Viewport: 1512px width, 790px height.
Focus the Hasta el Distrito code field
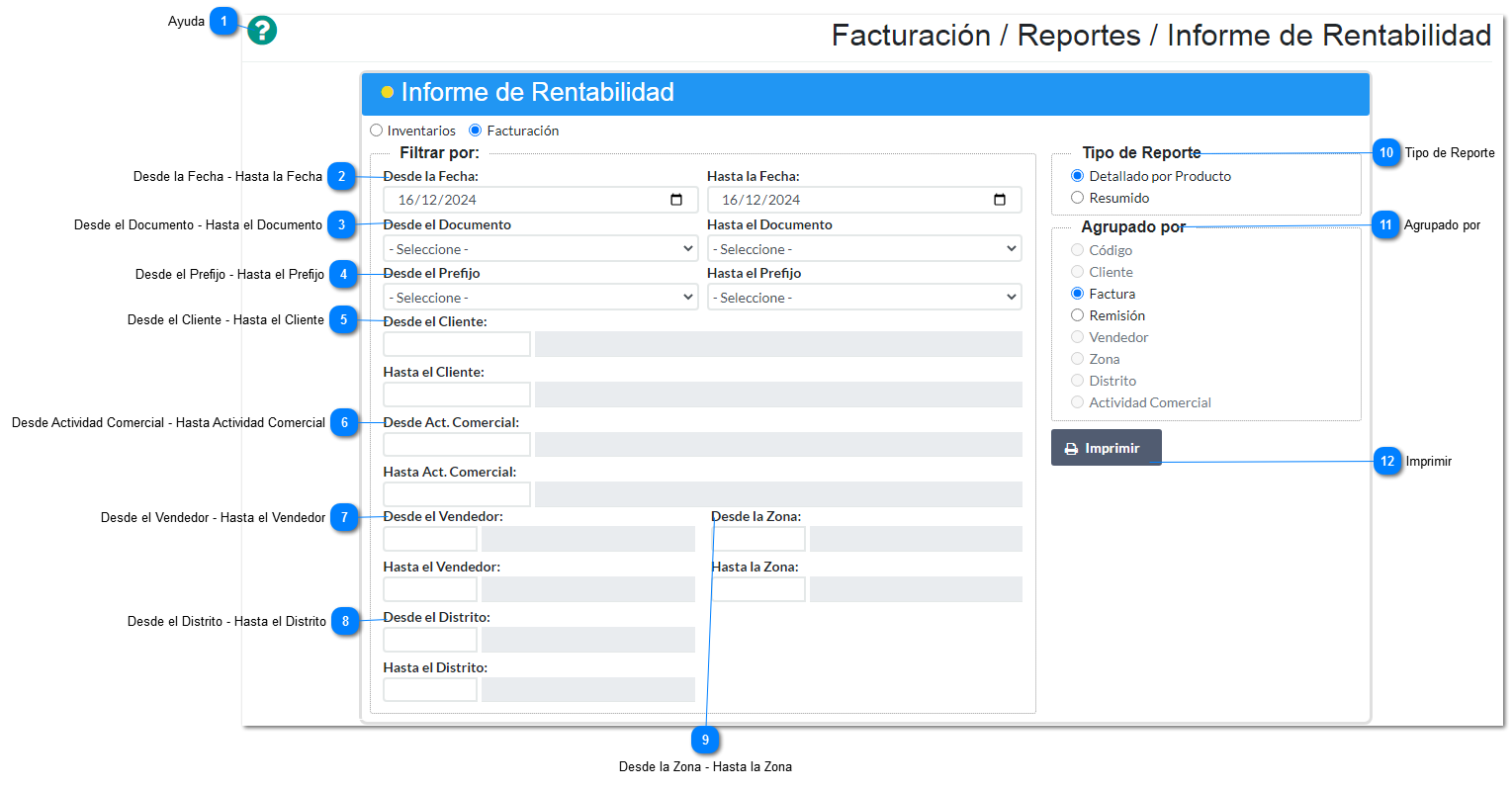click(x=430, y=690)
